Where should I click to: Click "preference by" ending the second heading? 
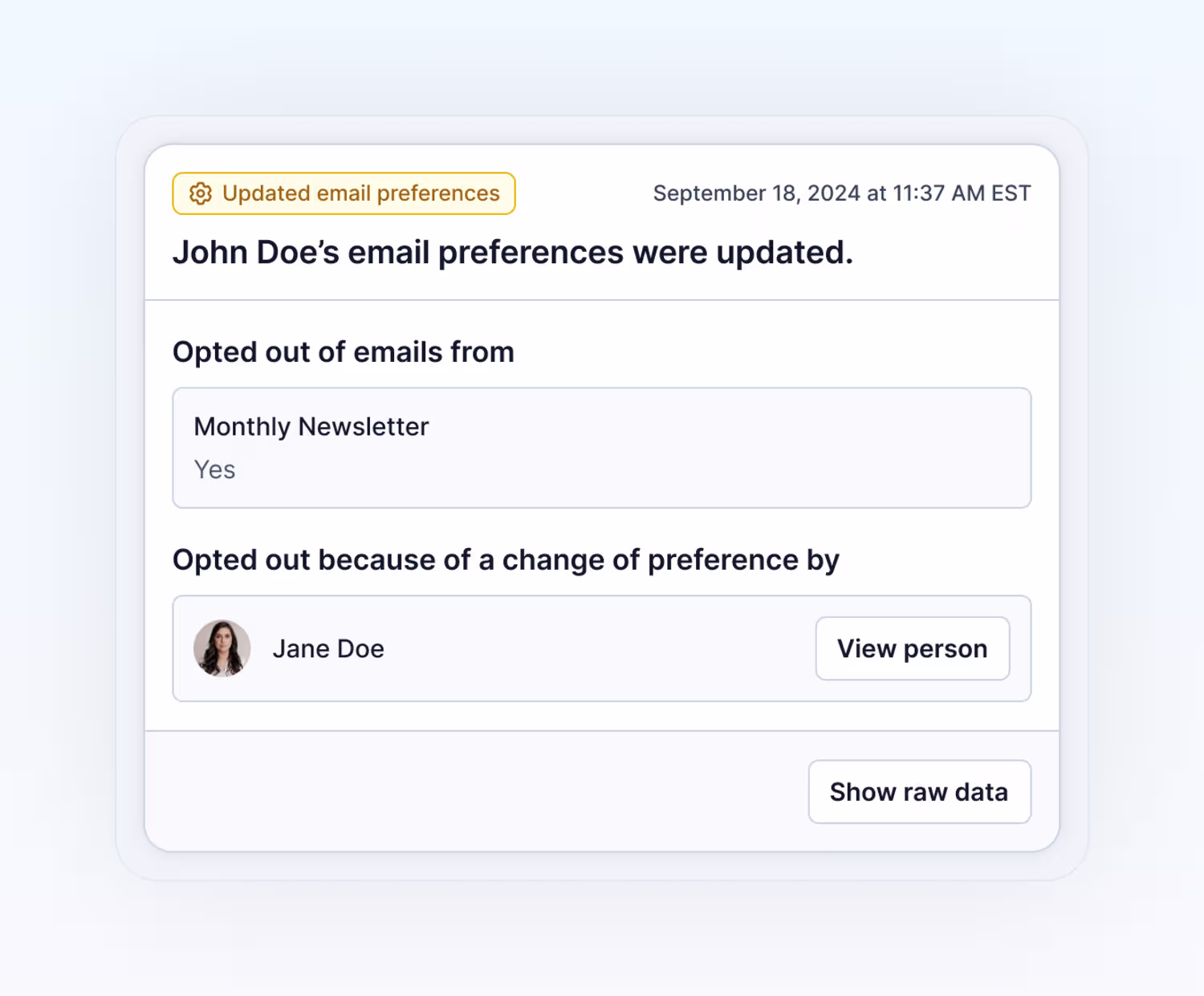(743, 560)
